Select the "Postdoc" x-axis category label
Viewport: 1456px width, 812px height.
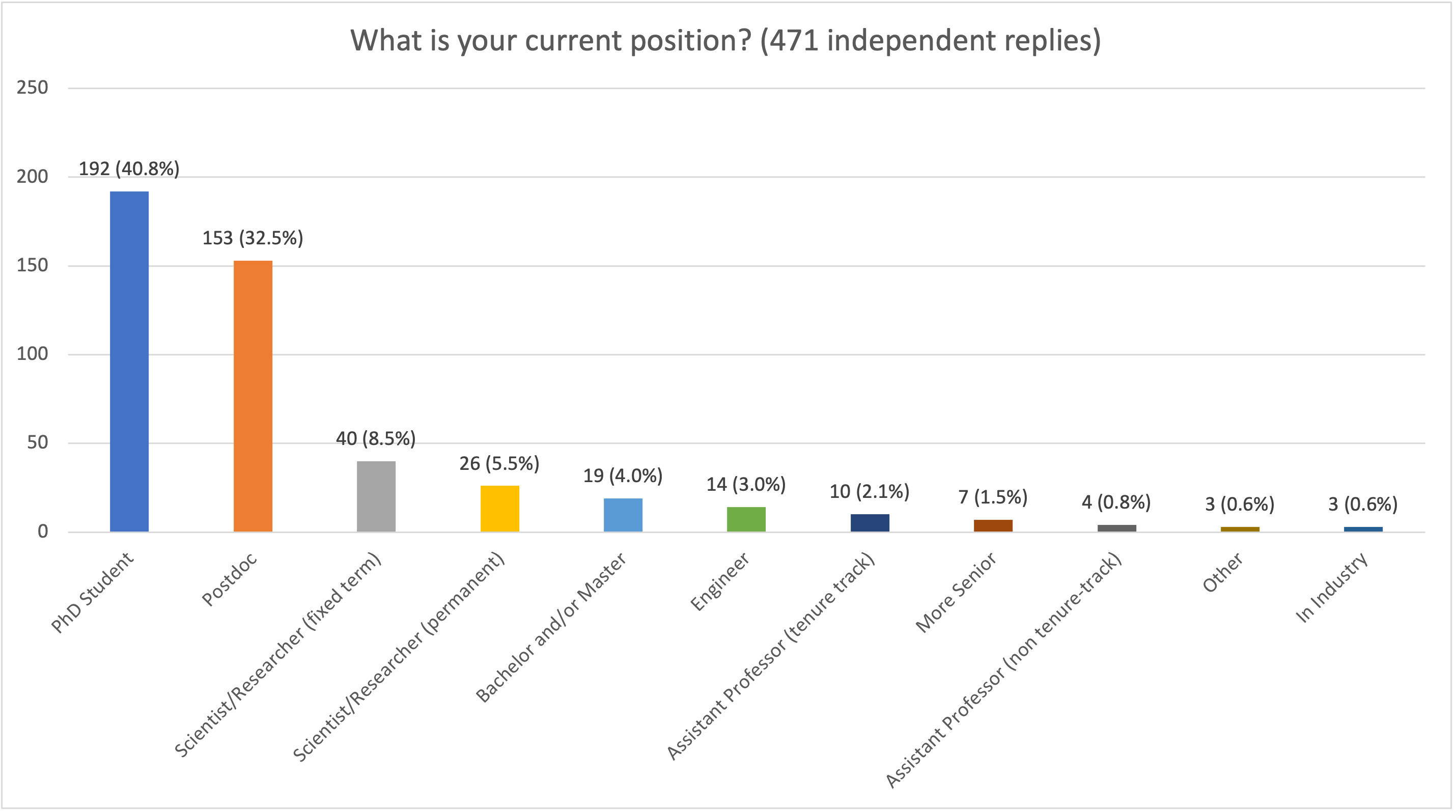[x=230, y=579]
